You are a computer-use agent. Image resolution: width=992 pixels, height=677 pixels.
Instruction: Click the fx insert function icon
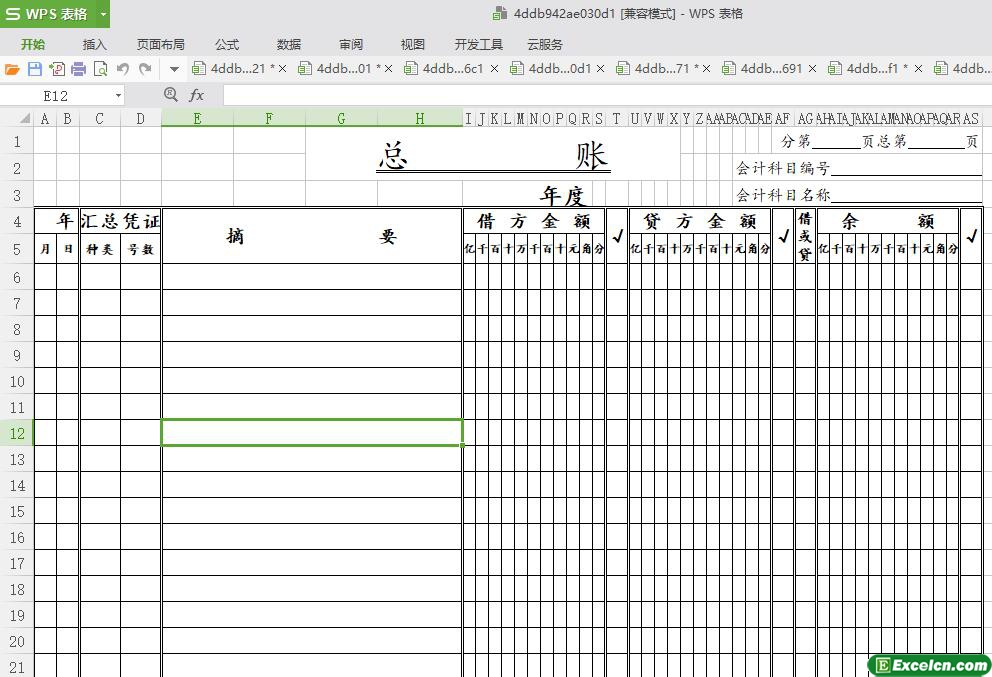tap(197, 96)
